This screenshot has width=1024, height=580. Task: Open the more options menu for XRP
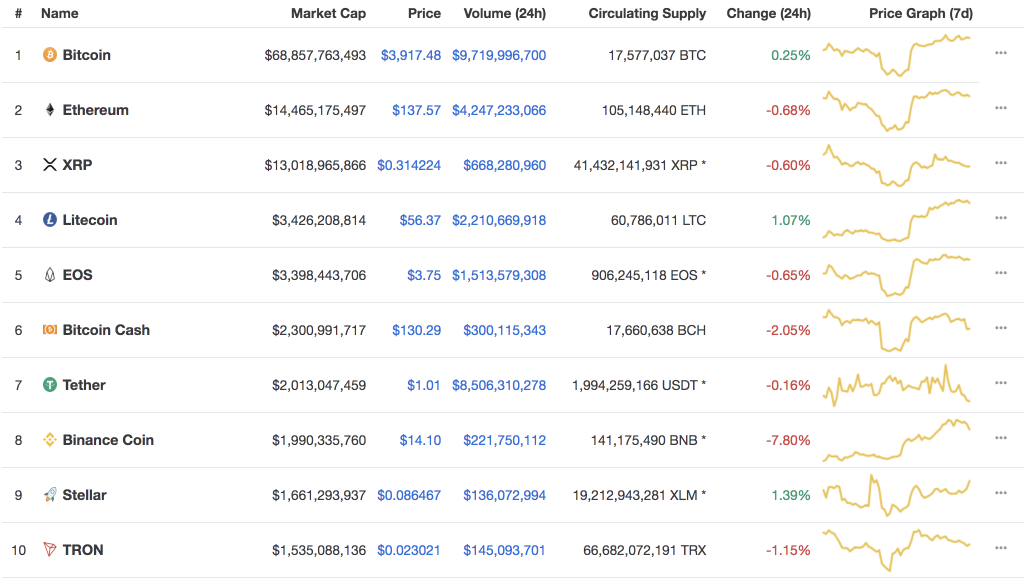[1000, 163]
